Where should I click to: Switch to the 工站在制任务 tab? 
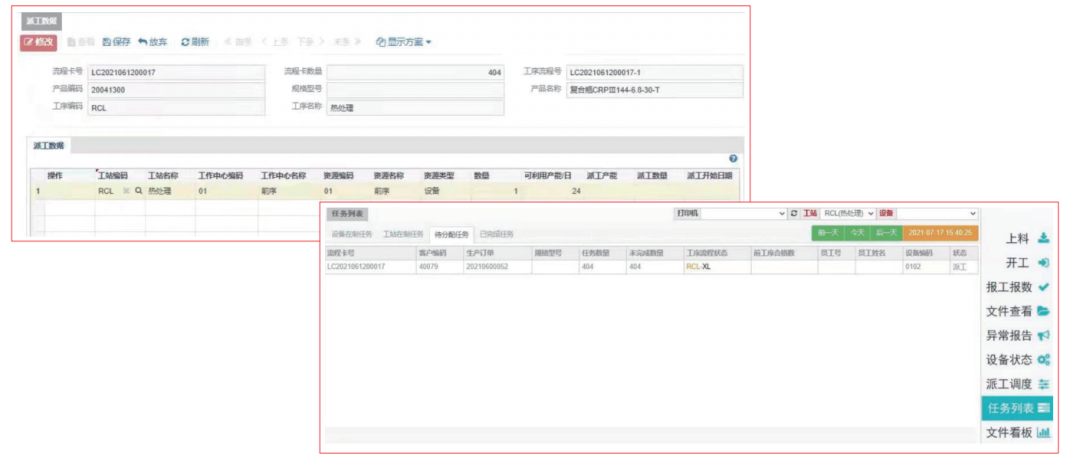click(x=404, y=234)
